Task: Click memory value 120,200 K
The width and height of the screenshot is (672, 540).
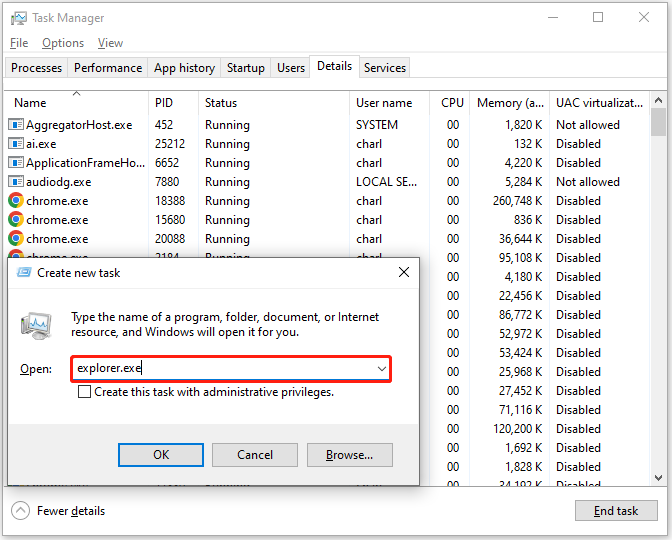Action: 518,429
